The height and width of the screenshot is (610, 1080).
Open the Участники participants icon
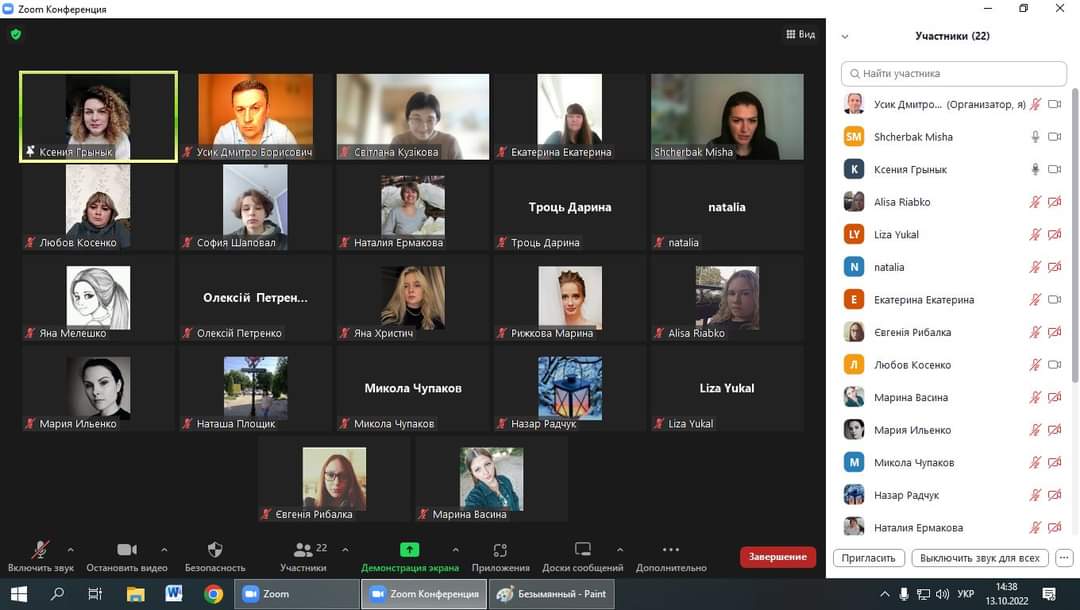[x=303, y=550]
